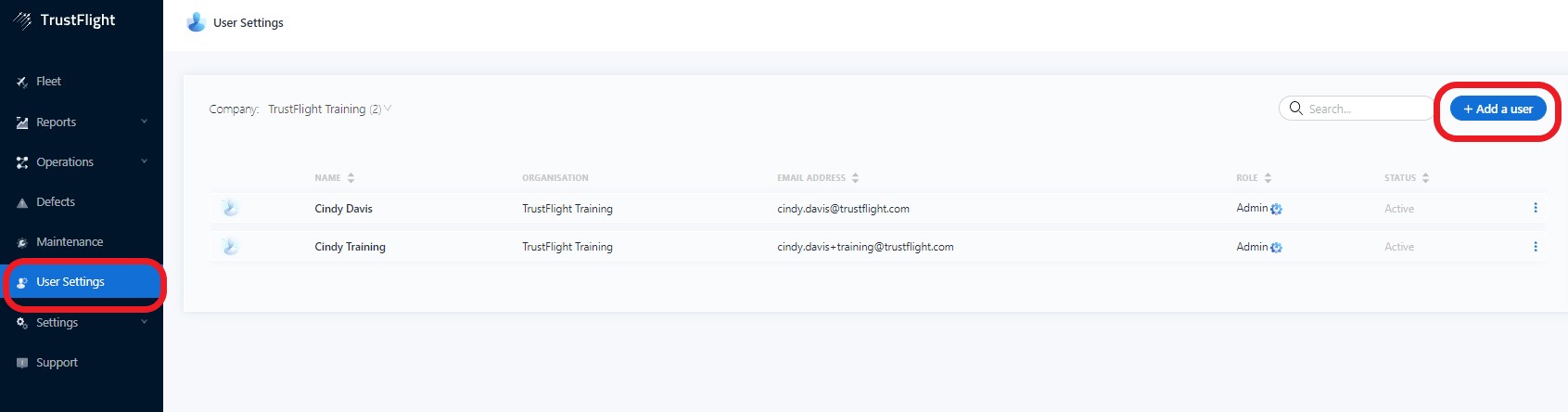Click the Add a user button
The width and height of the screenshot is (1568, 412).
pos(1498,109)
